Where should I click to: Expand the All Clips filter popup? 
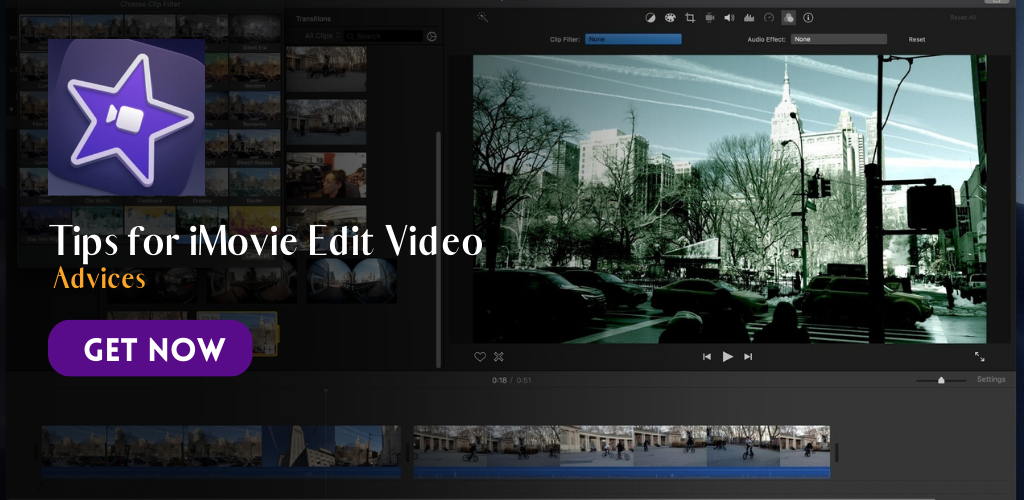coord(324,36)
